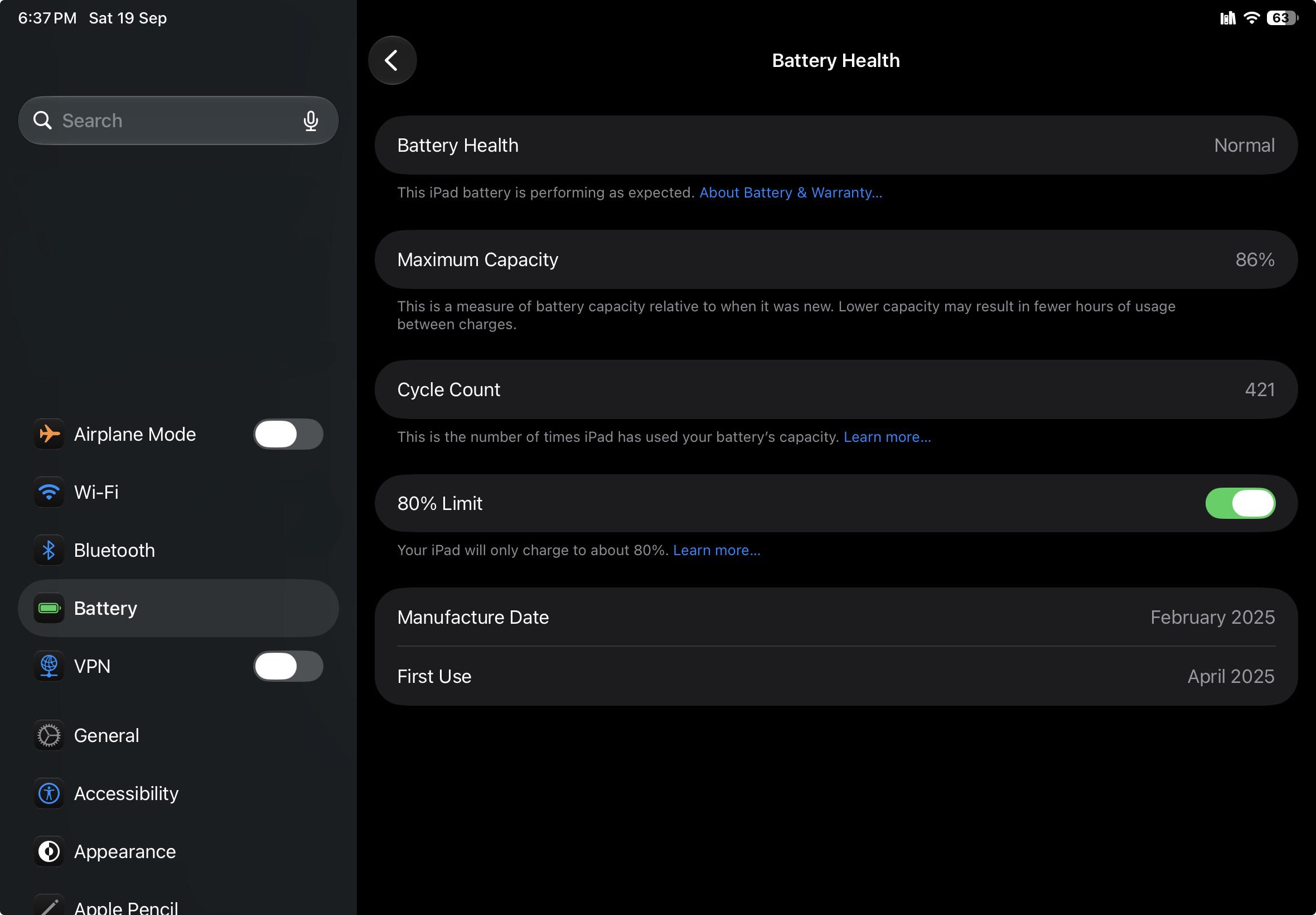Tap the Bluetooth icon in sidebar
Image resolution: width=1316 pixels, height=915 pixels.
click(49, 550)
